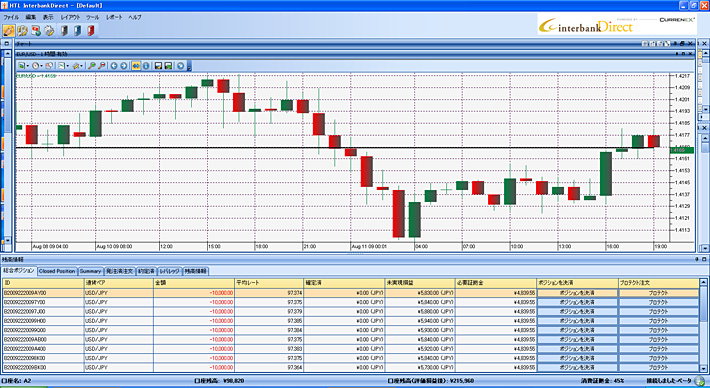Open the ヘルプ menu
The height and width of the screenshot is (388, 710).
(x=134, y=17)
